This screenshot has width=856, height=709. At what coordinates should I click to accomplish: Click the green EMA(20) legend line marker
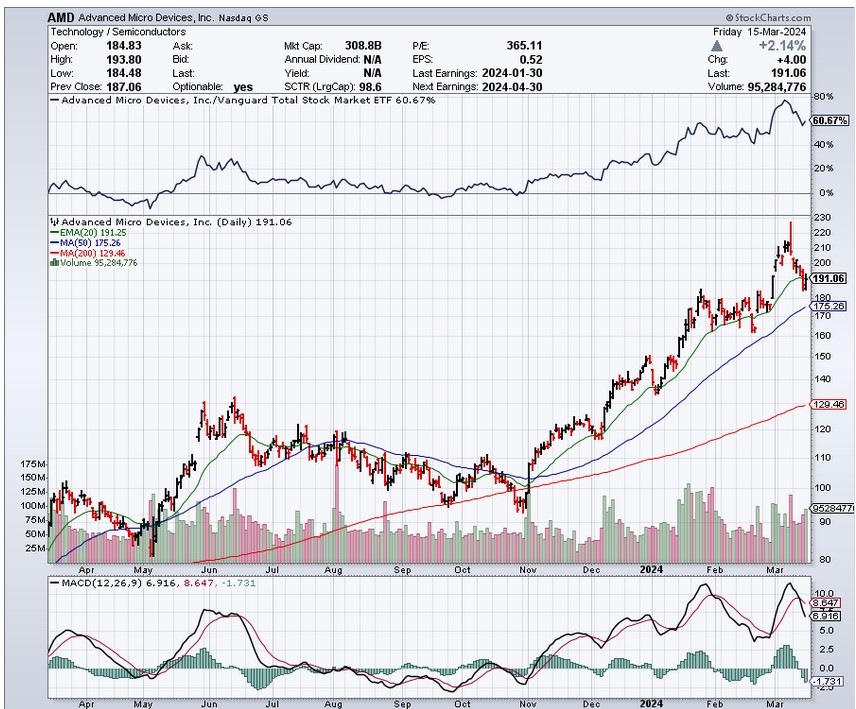pos(55,232)
